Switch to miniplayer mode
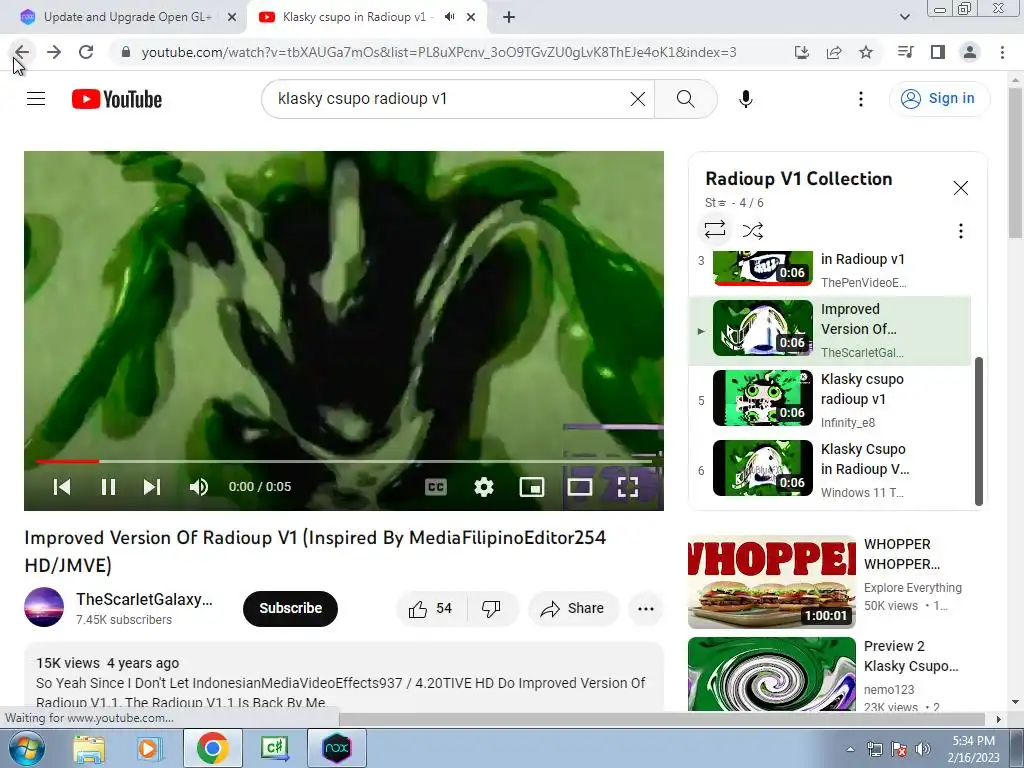Screen dimensions: 1024x768 (x=532, y=487)
